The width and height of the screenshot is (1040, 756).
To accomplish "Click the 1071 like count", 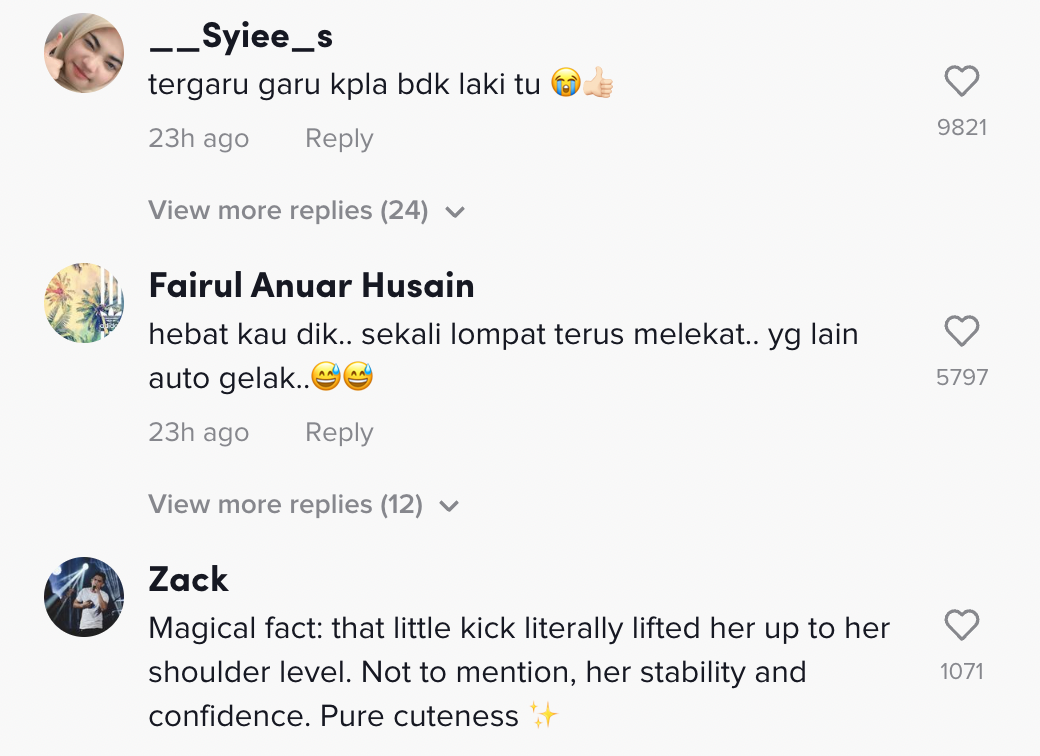I will pos(962,672).
